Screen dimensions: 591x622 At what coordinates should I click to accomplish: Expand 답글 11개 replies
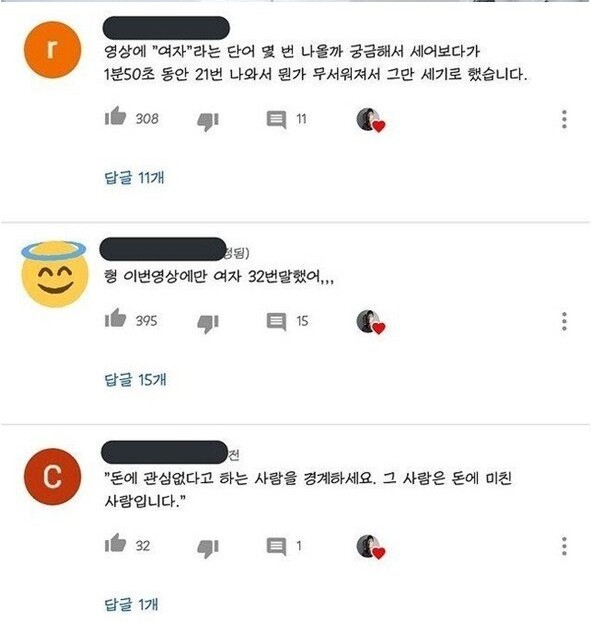click(x=134, y=177)
